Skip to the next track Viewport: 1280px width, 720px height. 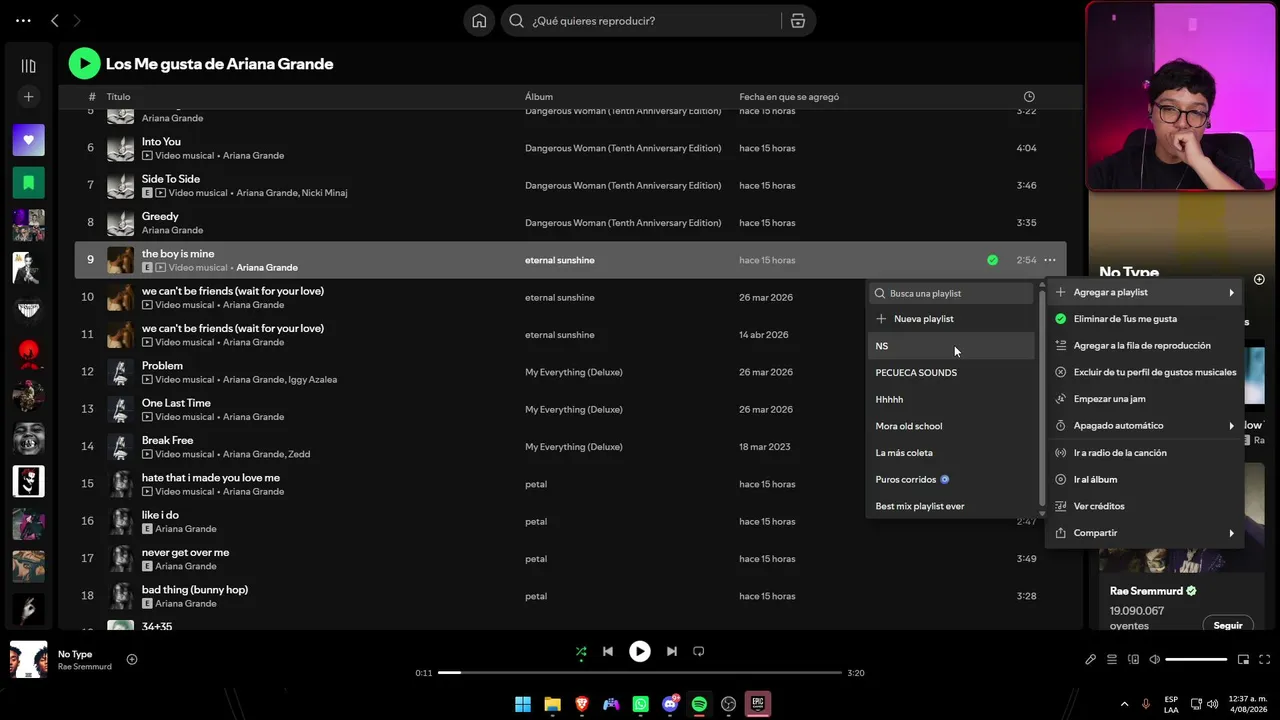672,651
